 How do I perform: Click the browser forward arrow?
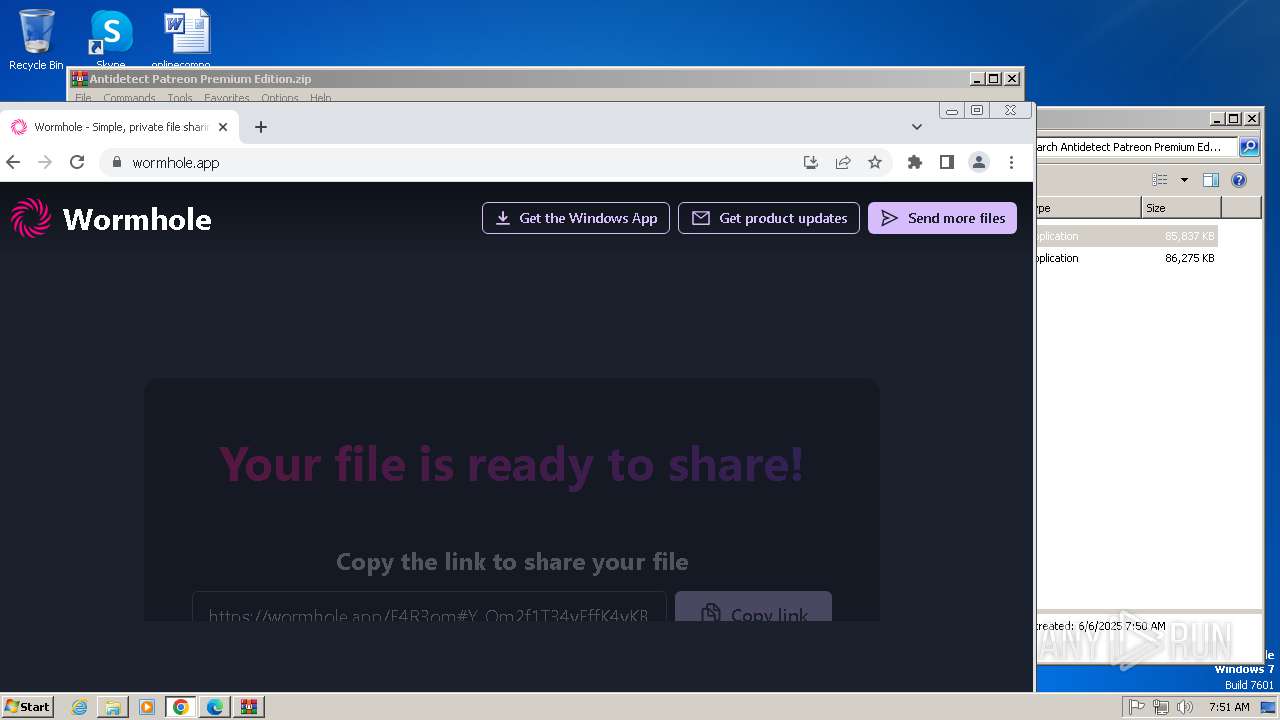click(45, 162)
